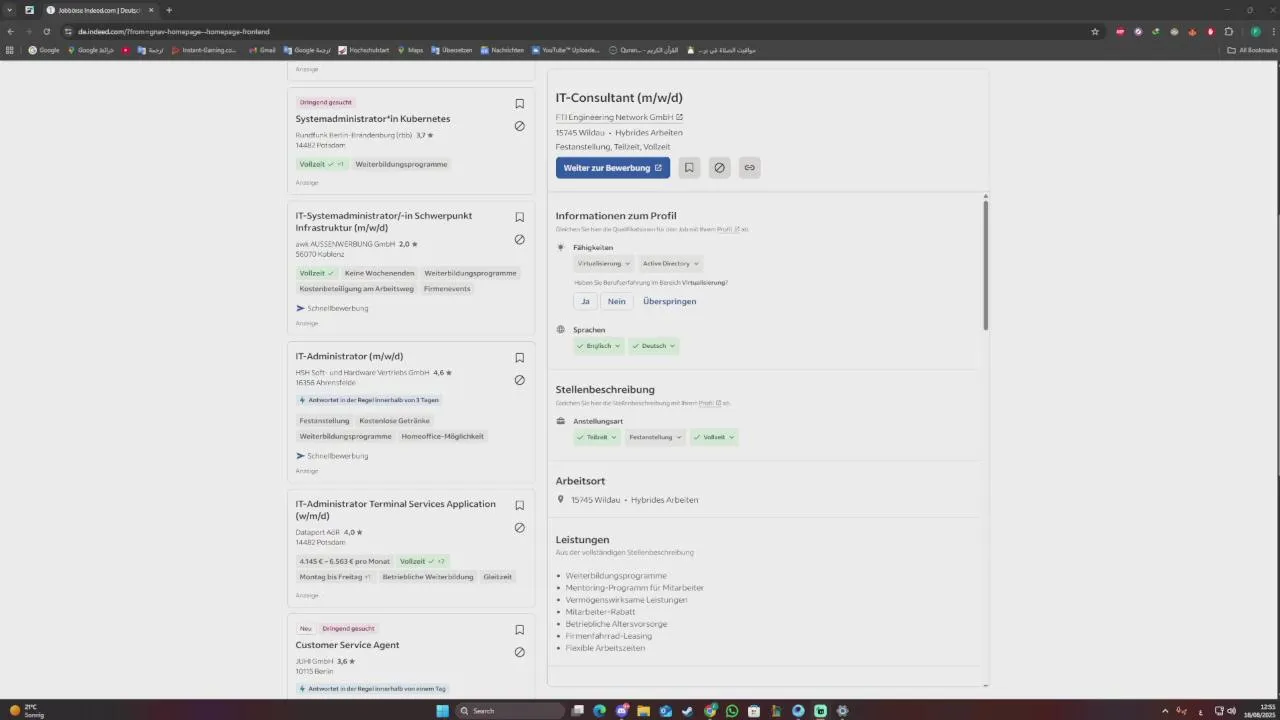Open the Nachrichten bookmark

point(502,50)
